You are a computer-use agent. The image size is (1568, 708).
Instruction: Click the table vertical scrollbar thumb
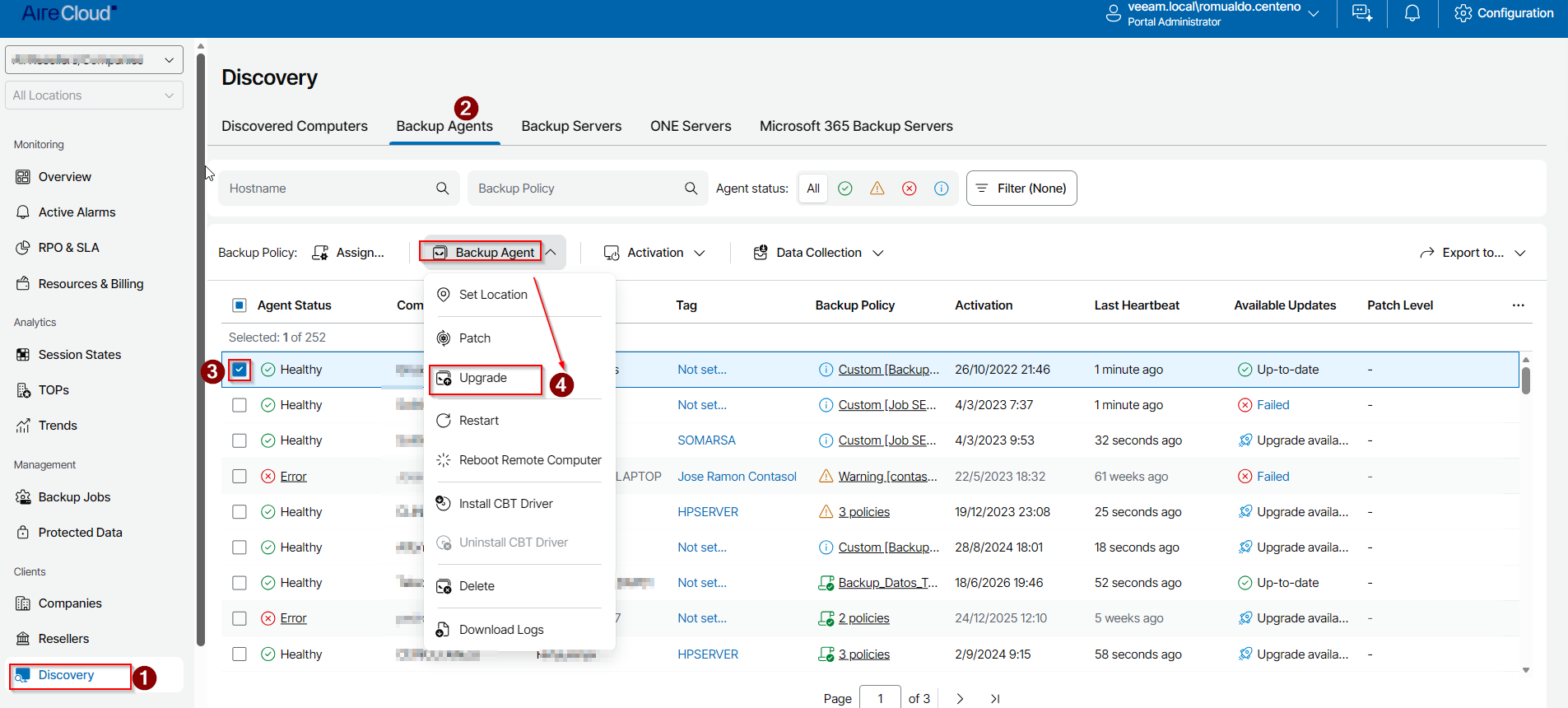click(1525, 380)
